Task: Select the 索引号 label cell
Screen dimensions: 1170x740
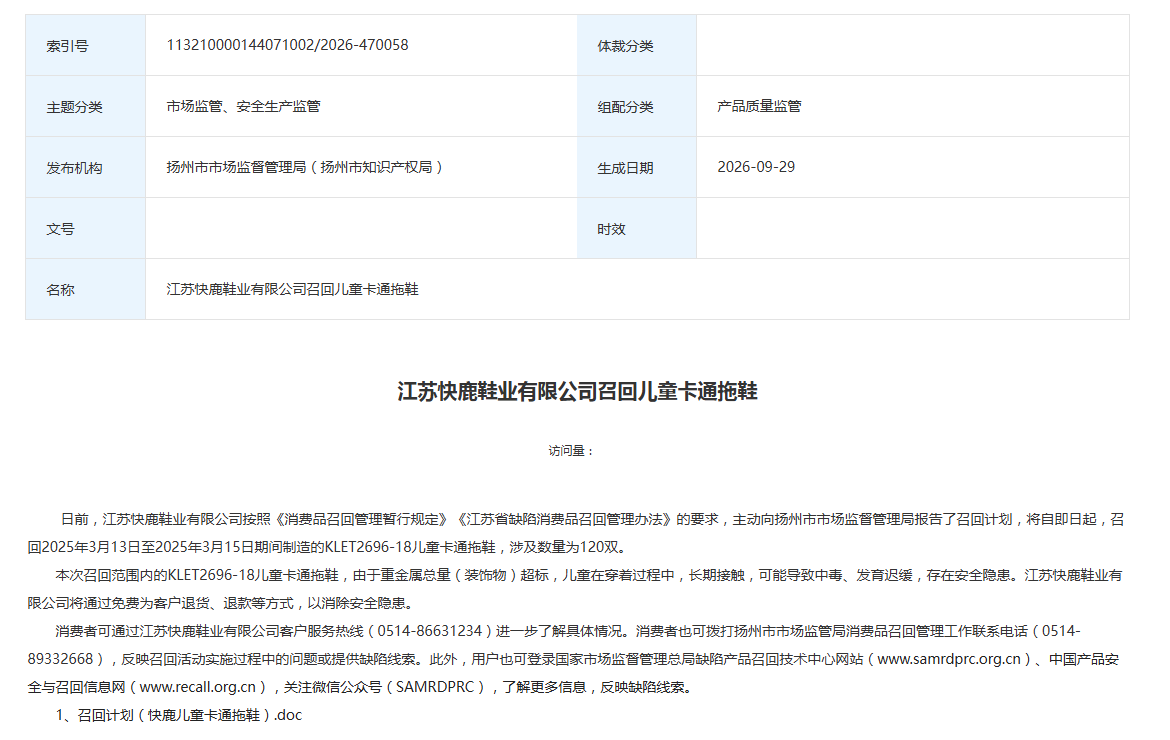Action: point(86,46)
